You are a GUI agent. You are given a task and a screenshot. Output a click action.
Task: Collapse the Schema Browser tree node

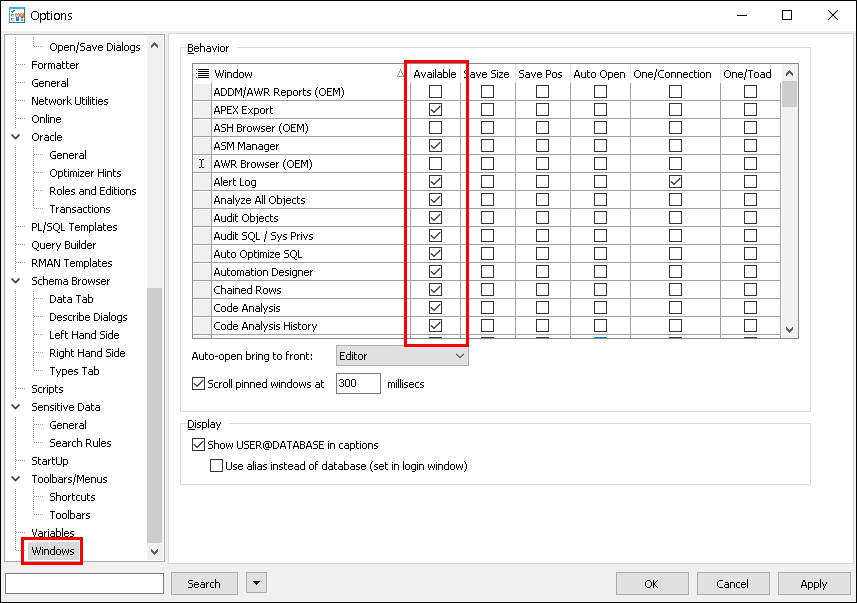pyautogui.click(x=16, y=281)
